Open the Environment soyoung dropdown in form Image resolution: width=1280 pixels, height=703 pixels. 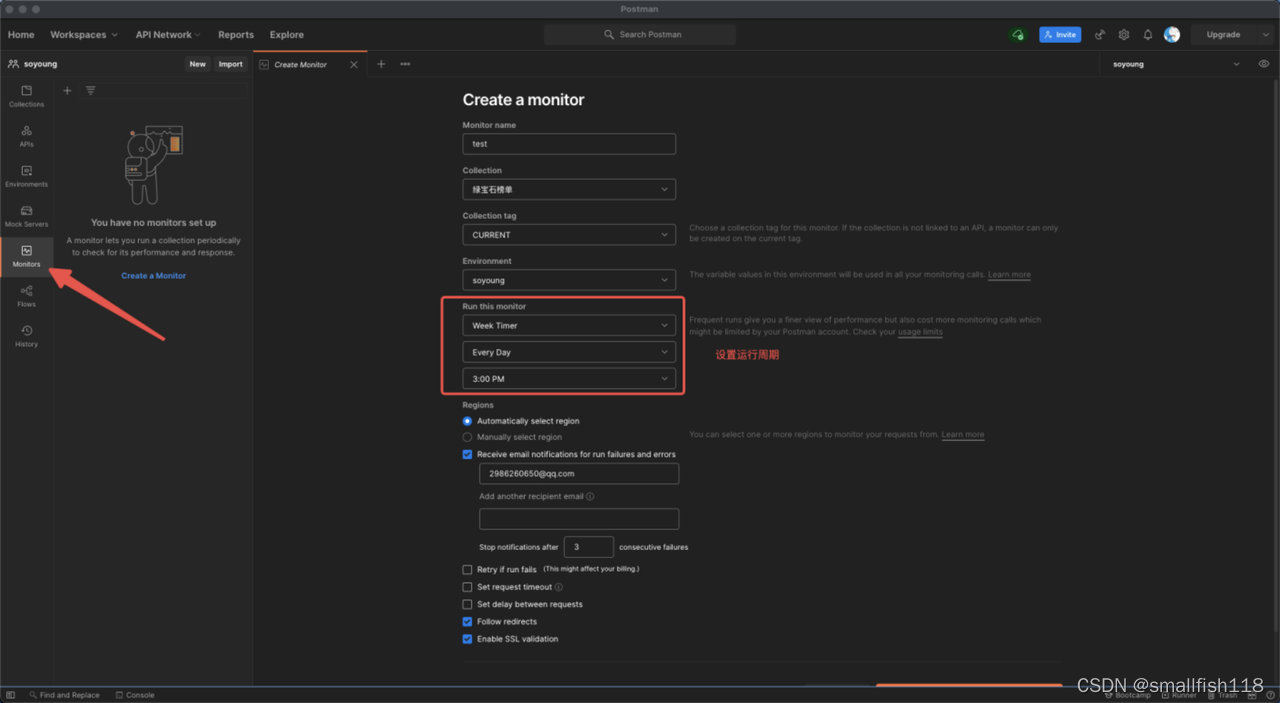tap(569, 280)
